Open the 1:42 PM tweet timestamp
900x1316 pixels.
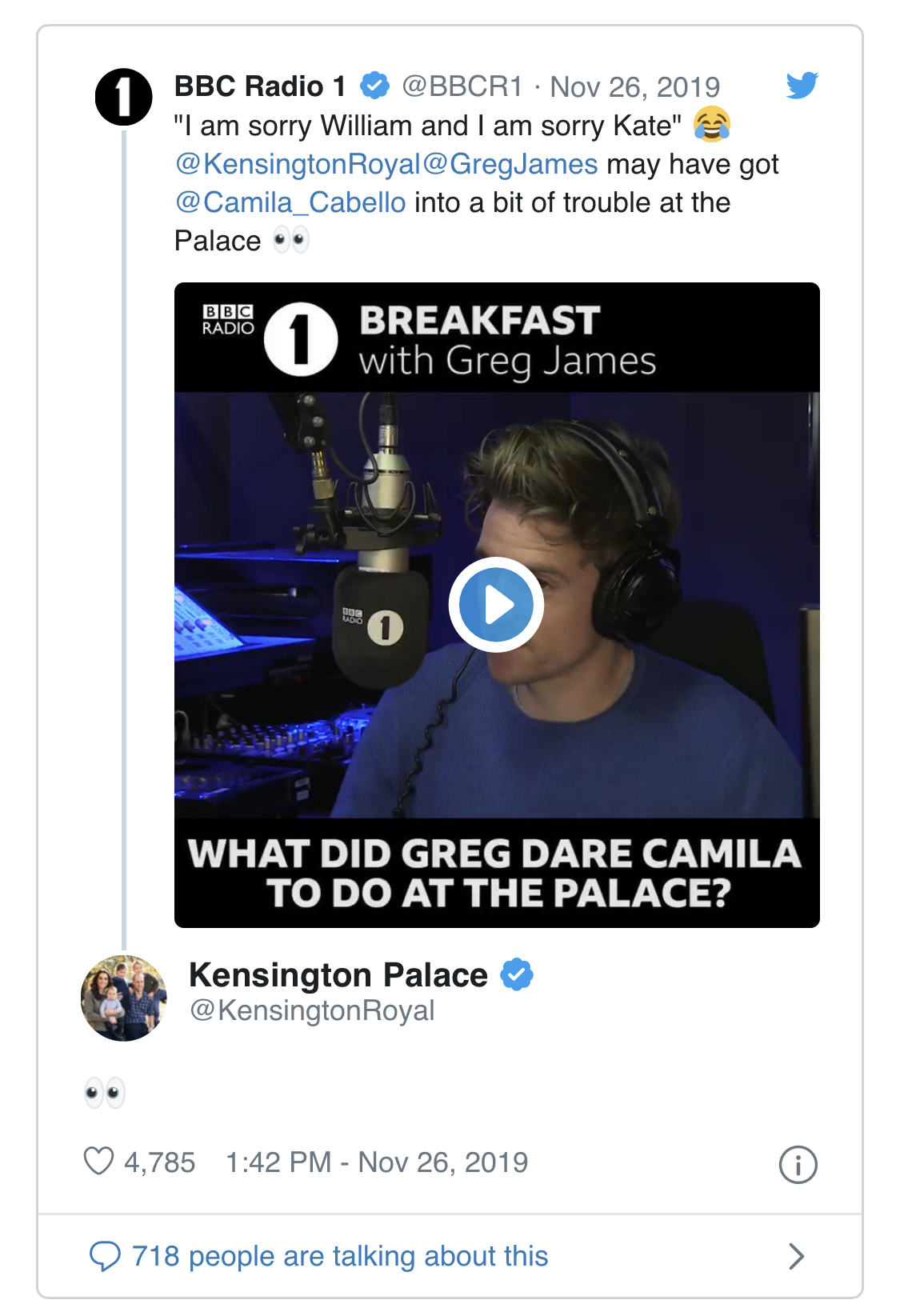(376, 1162)
